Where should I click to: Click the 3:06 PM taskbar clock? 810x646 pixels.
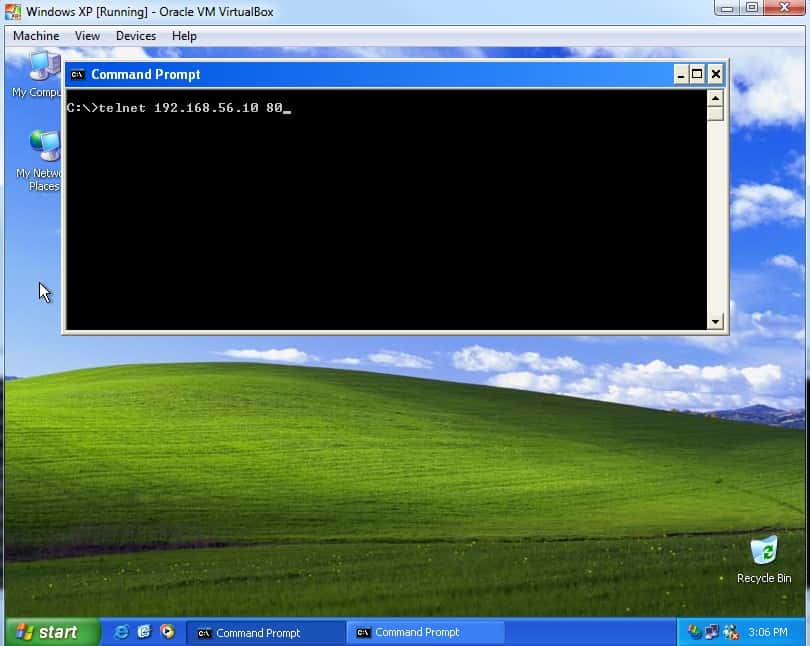(768, 632)
